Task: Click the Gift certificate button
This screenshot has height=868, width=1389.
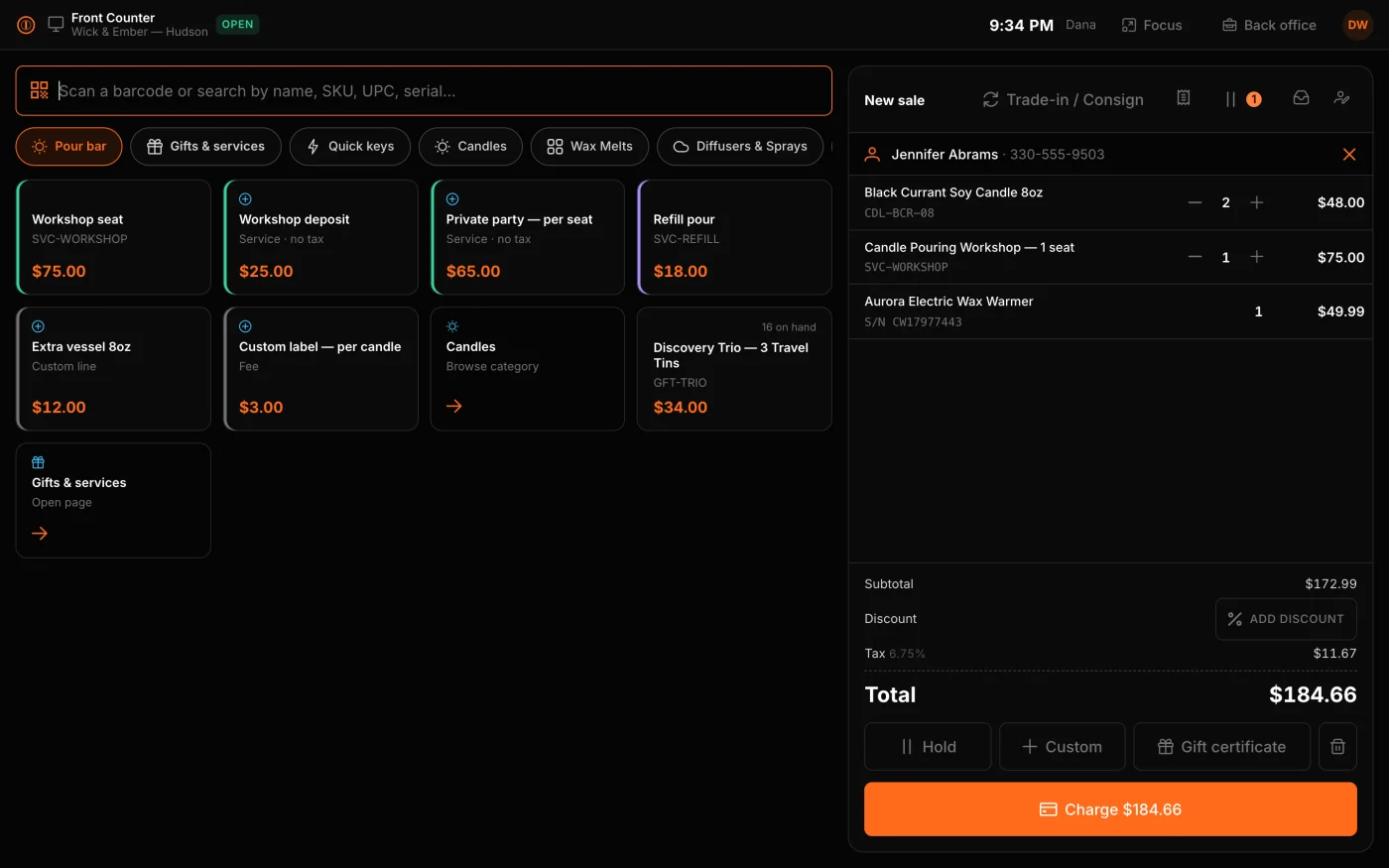Action: coord(1221,747)
